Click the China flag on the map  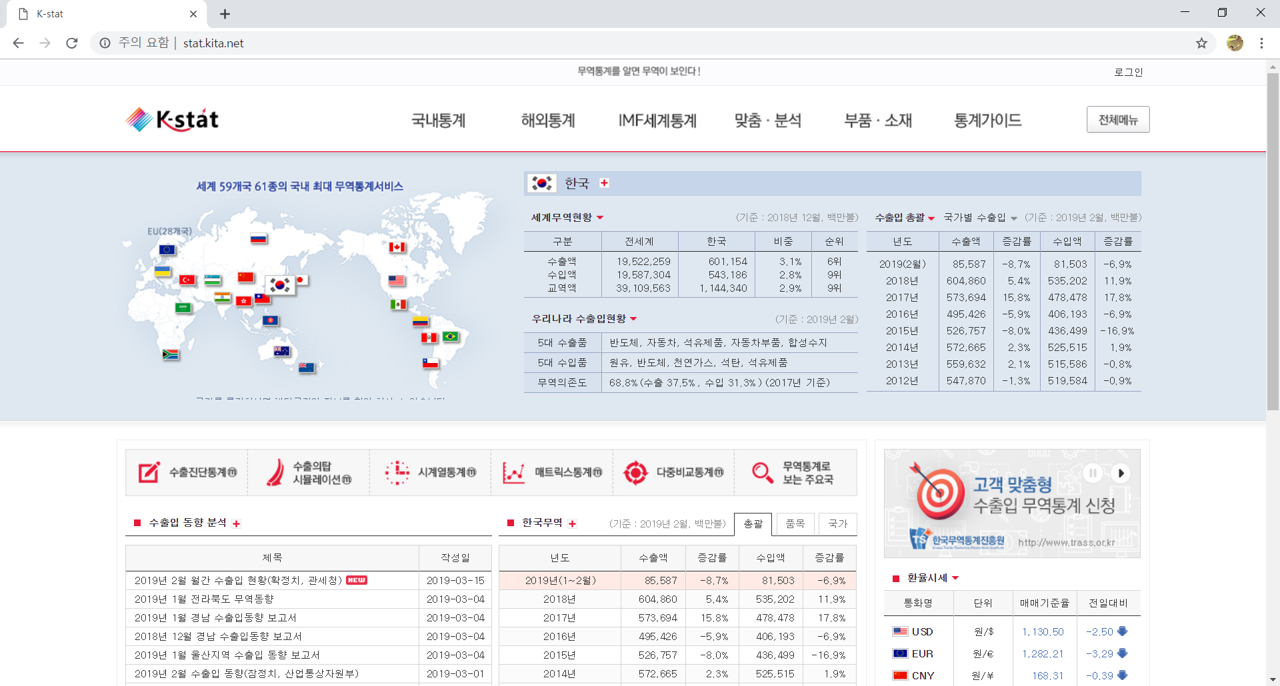coord(246,277)
